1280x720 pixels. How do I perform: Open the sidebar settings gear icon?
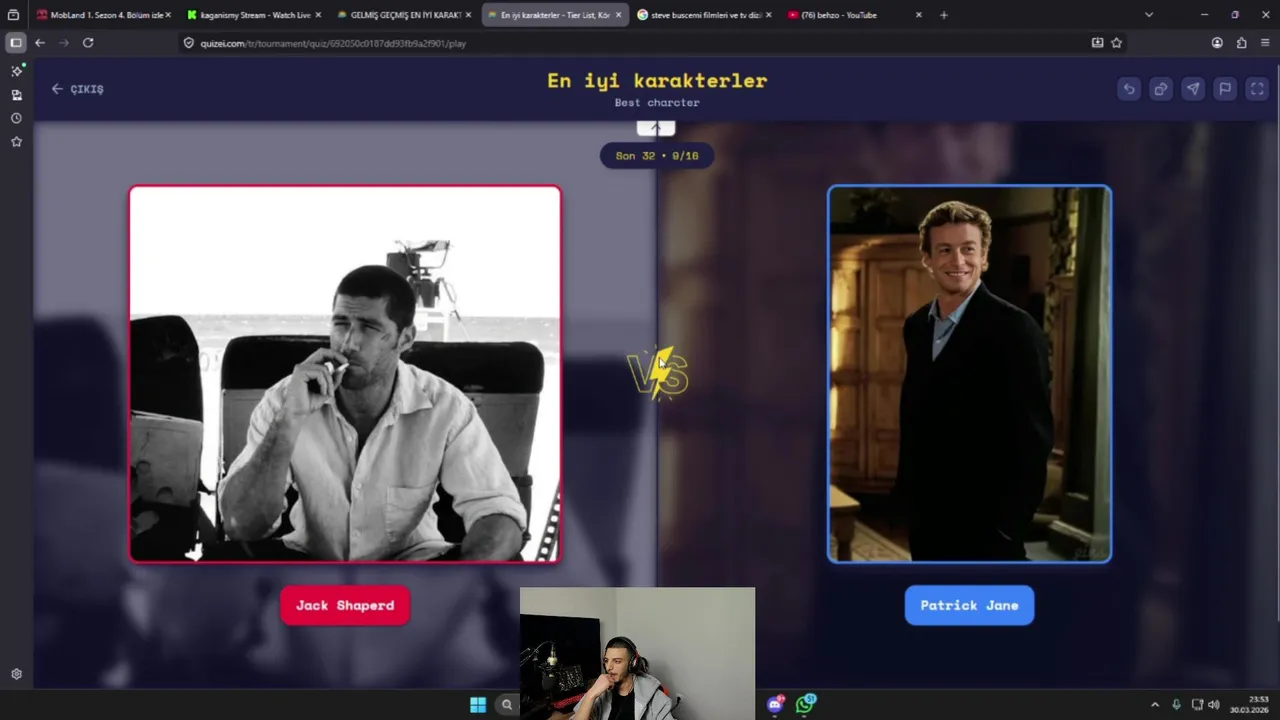point(16,674)
